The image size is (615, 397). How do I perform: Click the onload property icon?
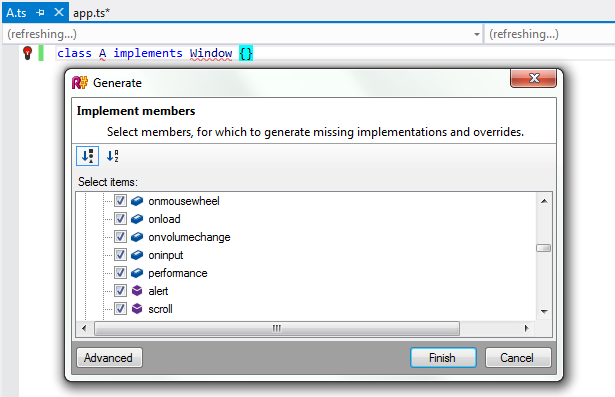click(x=137, y=219)
